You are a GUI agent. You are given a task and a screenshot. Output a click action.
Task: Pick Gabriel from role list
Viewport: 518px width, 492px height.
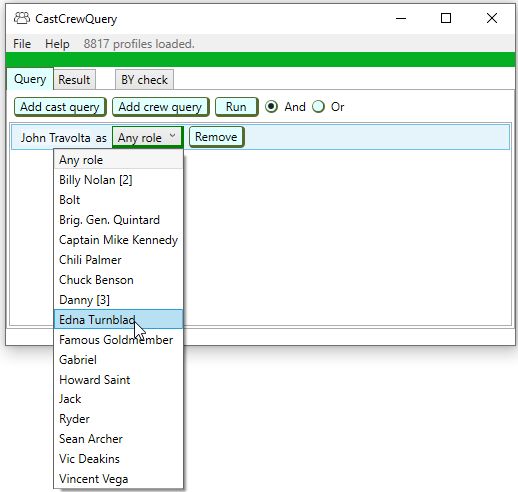118,360
